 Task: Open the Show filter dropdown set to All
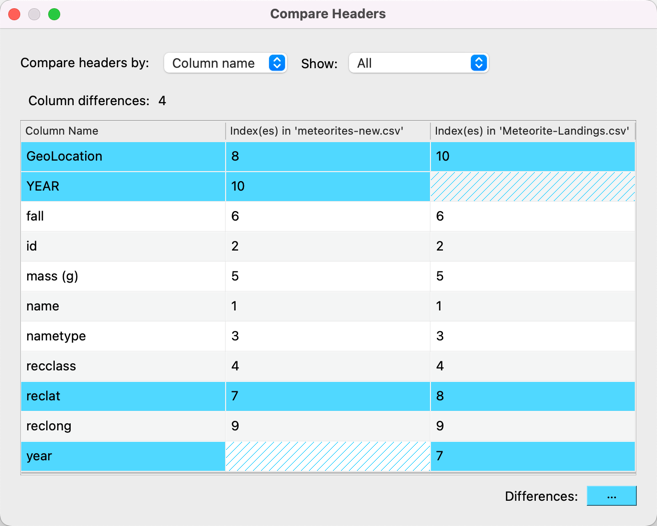(417, 63)
